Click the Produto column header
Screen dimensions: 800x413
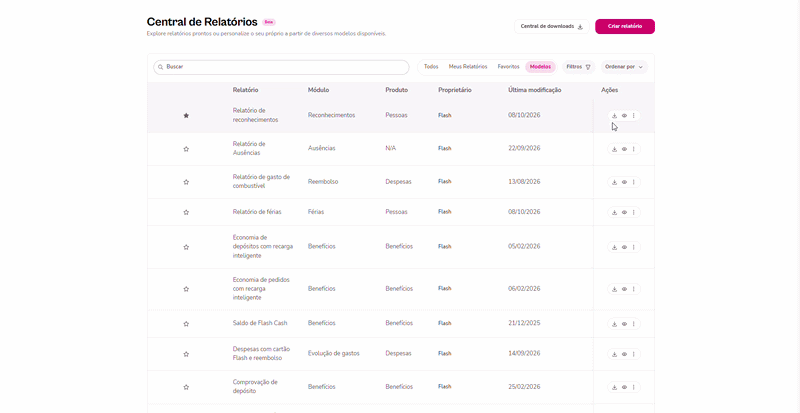[396, 90]
